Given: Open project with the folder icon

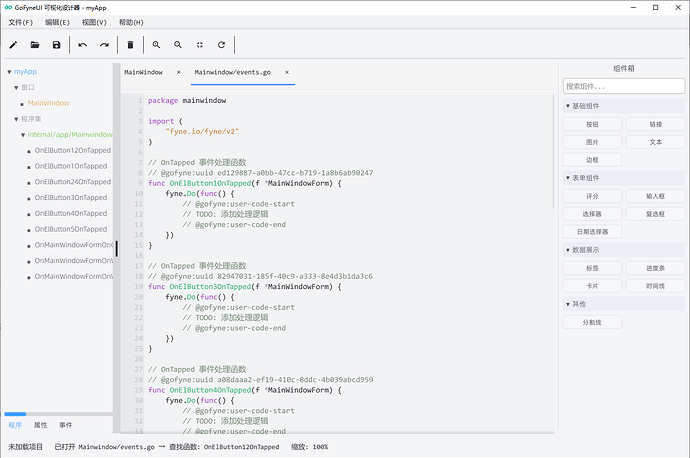Looking at the screenshot, I should [x=35, y=45].
